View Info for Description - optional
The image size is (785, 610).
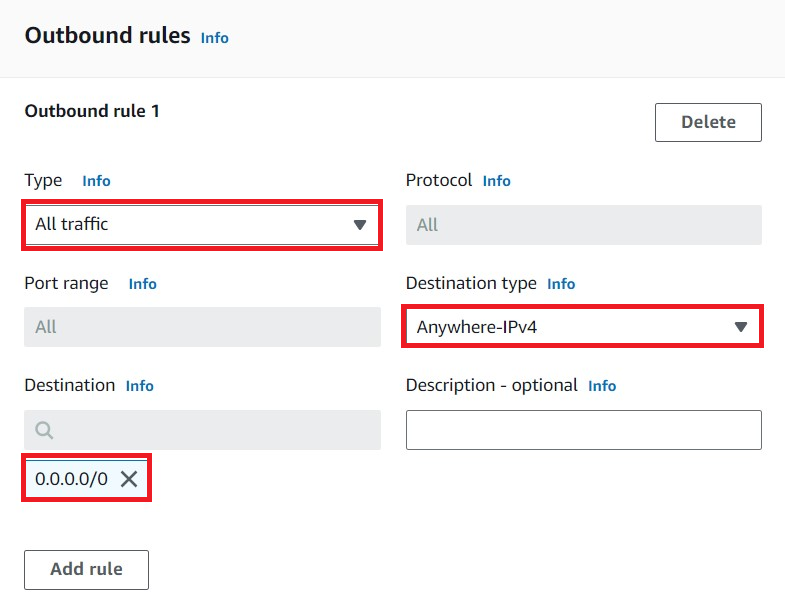click(x=602, y=386)
